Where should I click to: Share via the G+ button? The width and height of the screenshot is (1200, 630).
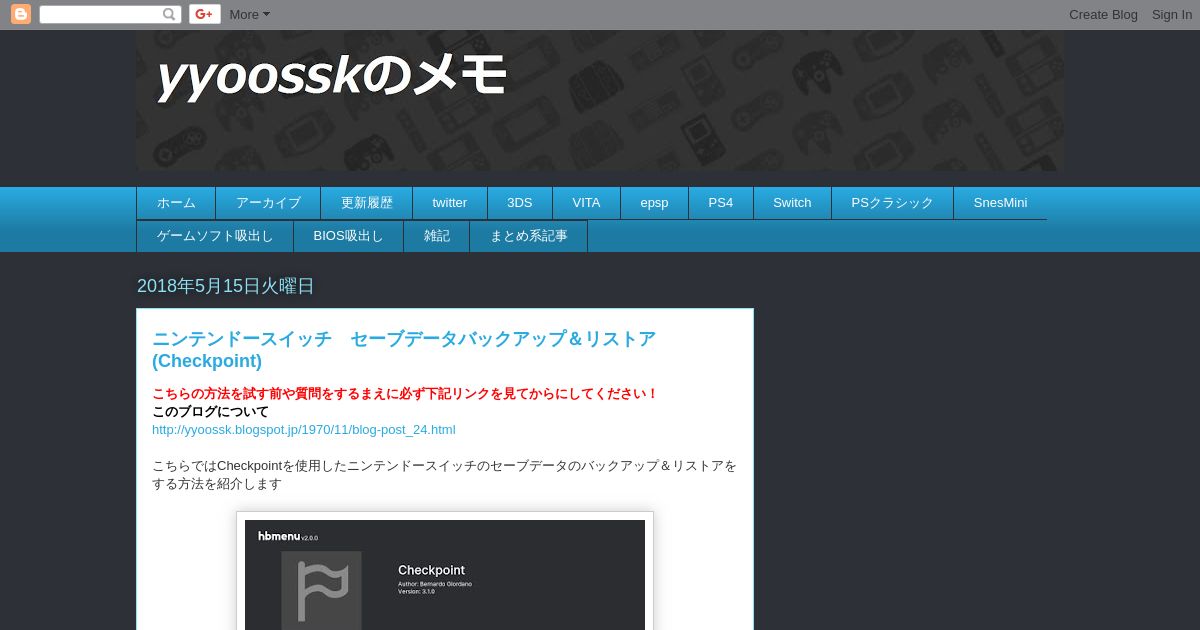pyautogui.click(x=205, y=14)
